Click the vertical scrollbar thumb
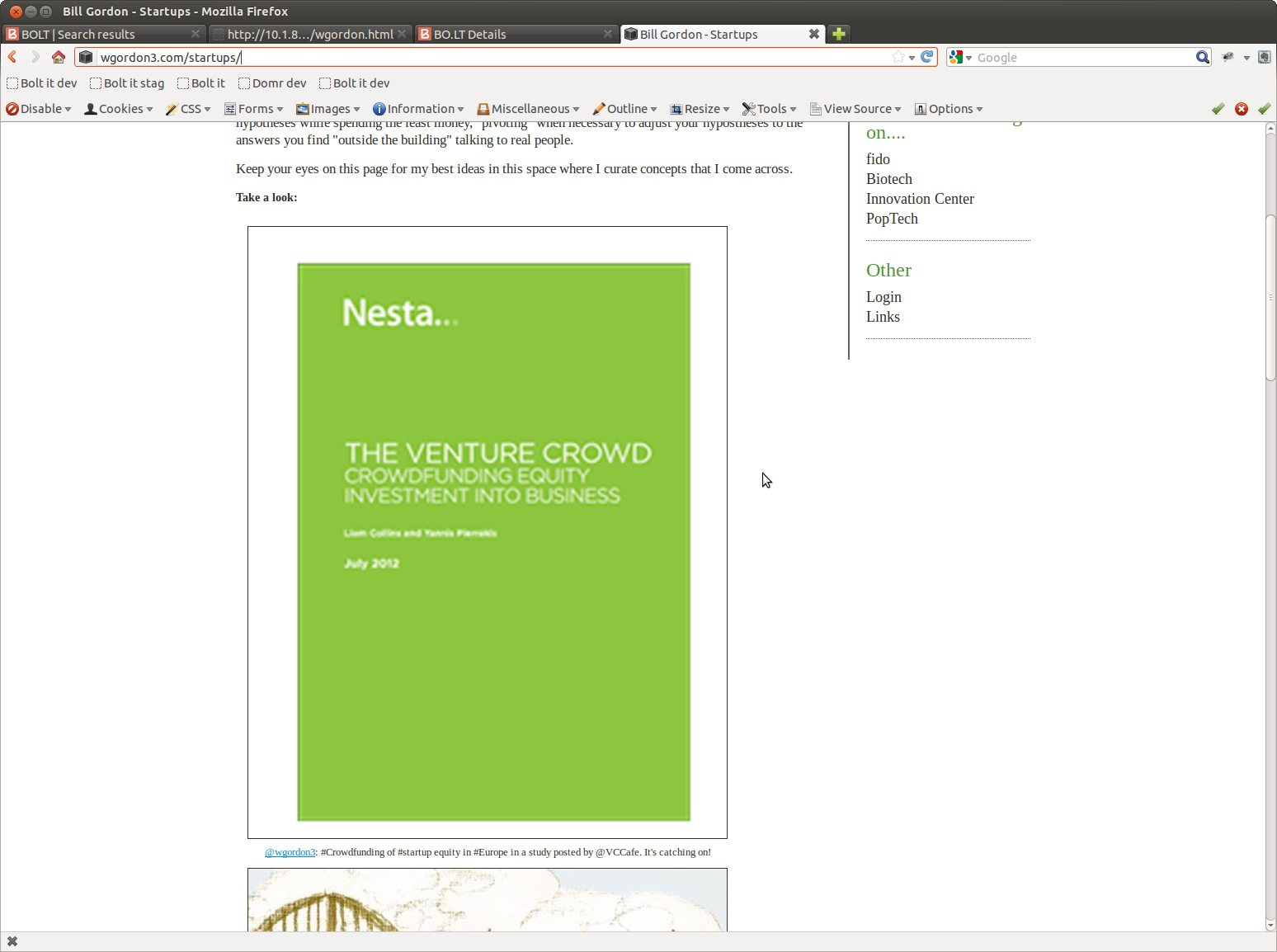The image size is (1277, 952). [1270, 297]
